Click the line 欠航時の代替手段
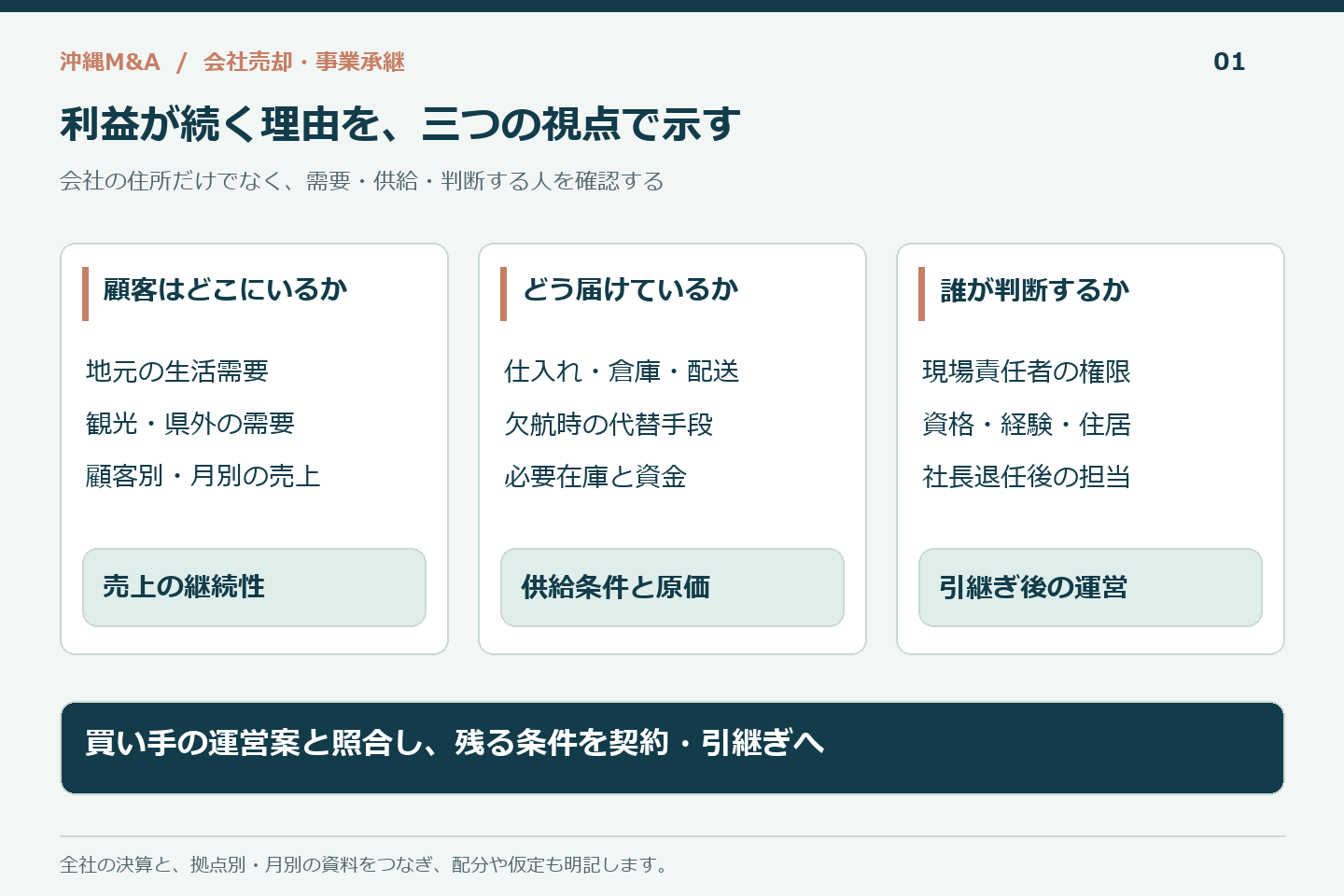The image size is (1344, 896). 609,424
